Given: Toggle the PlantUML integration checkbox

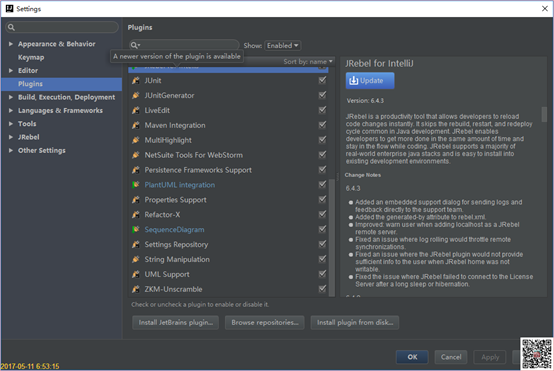Looking at the screenshot, I should coord(322,184).
